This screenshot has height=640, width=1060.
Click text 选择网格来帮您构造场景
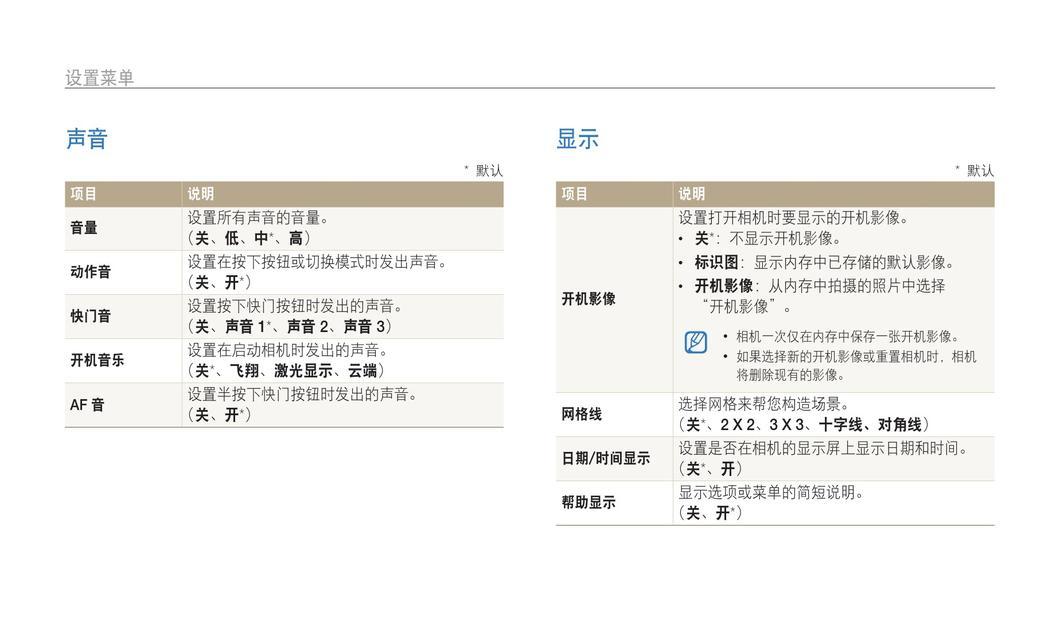tap(764, 404)
